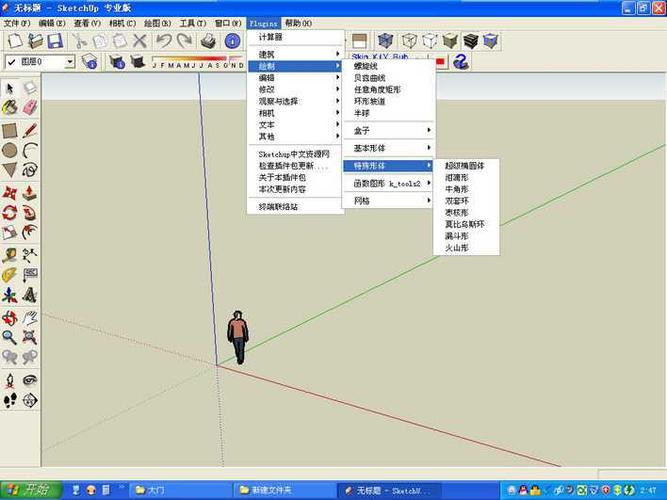
Task: Choose the Select arrow tool
Action: [x=10, y=88]
